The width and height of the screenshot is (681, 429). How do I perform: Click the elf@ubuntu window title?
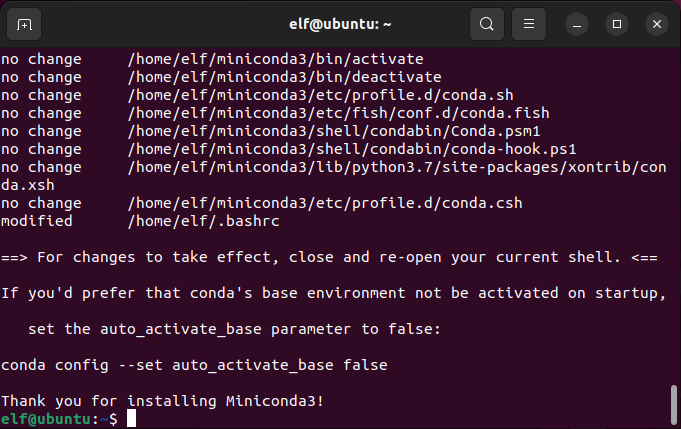click(340, 24)
